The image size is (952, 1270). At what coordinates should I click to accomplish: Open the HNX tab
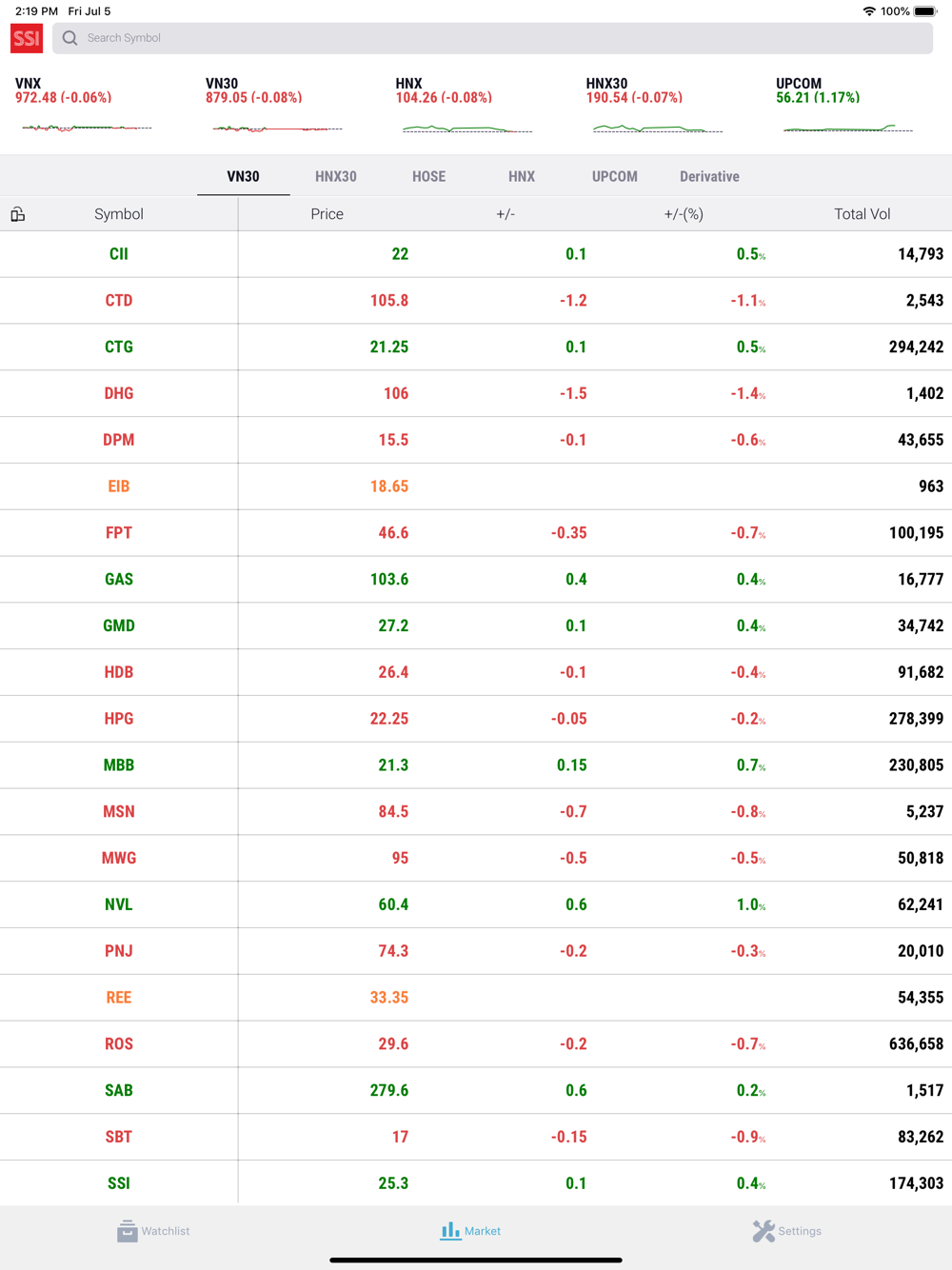click(522, 176)
